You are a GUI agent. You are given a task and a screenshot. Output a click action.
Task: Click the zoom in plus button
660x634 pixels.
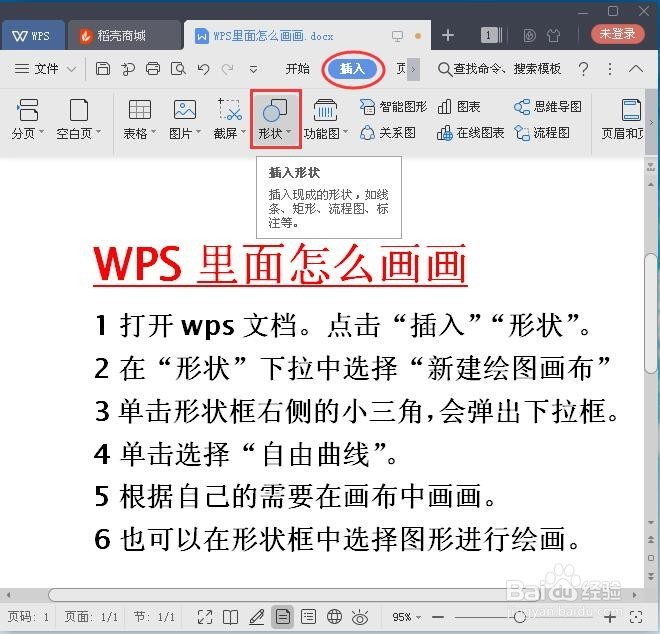click(x=609, y=617)
